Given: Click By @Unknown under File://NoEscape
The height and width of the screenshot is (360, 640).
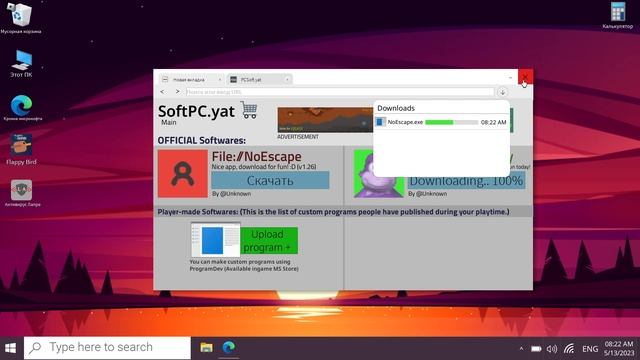Looking at the screenshot, I should click(231, 194).
